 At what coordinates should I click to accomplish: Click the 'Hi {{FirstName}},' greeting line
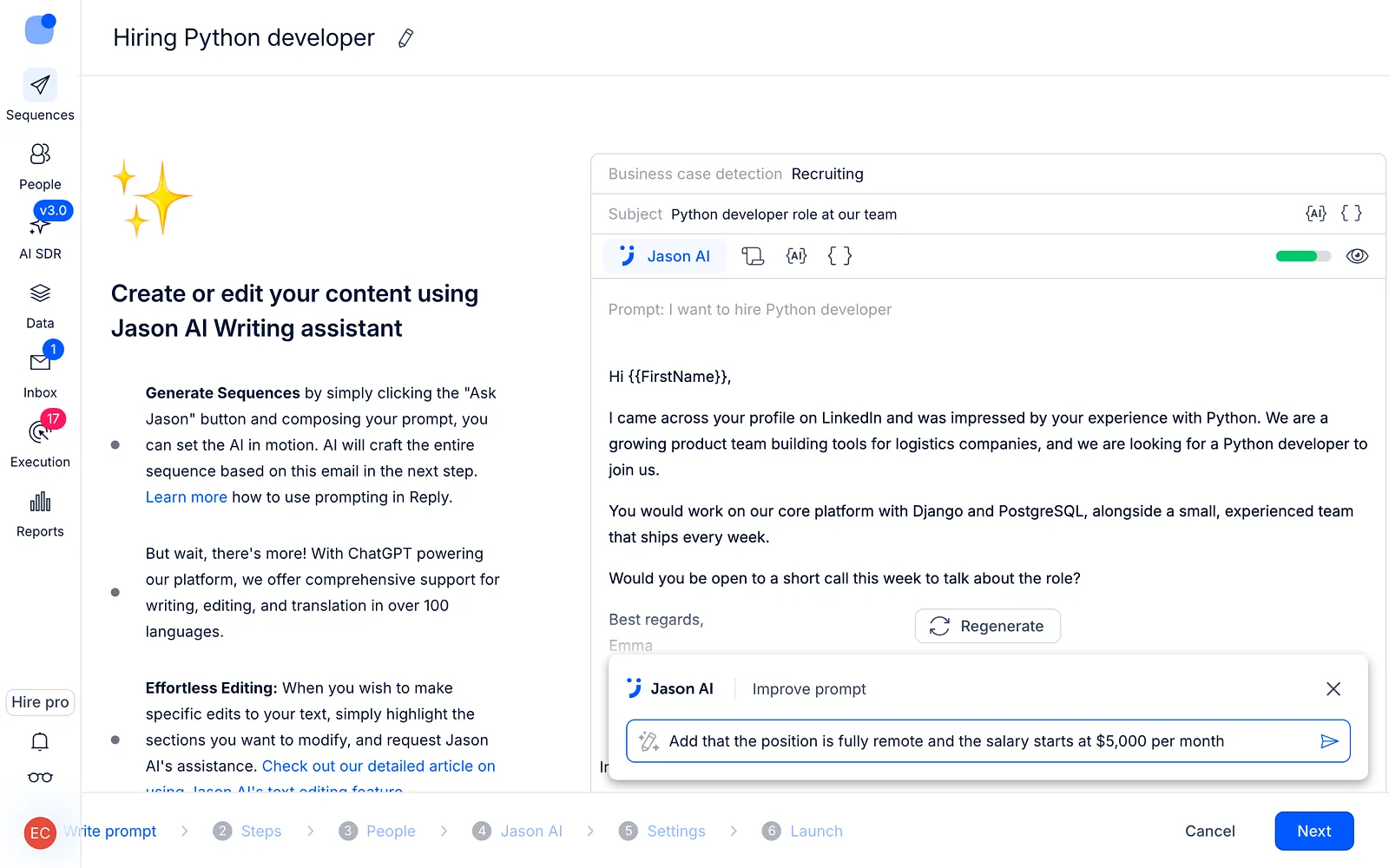pyautogui.click(x=670, y=377)
